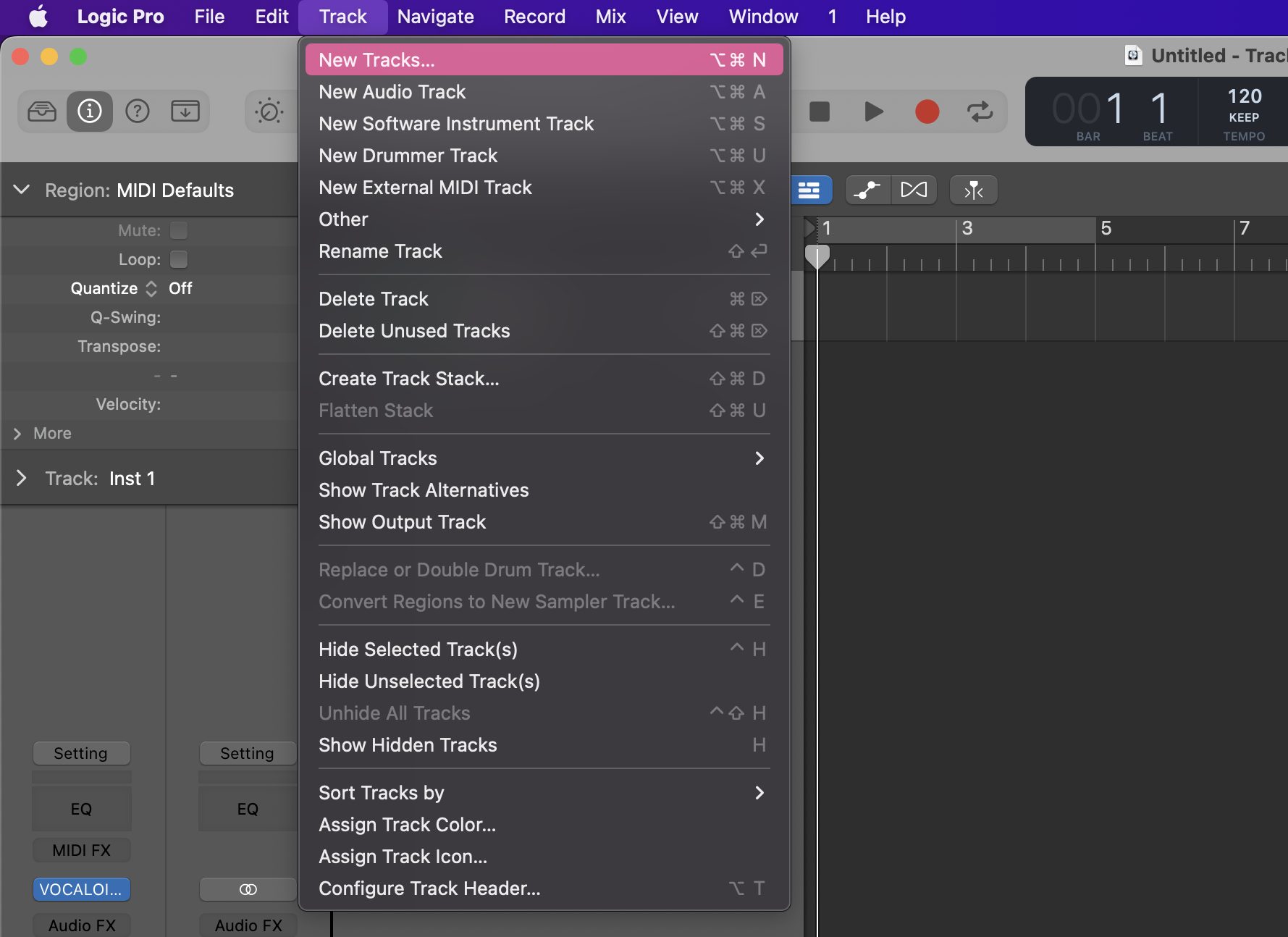Enable Flex mode with the hourglass icon
This screenshot has width=1288, height=937.
tap(914, 190)
